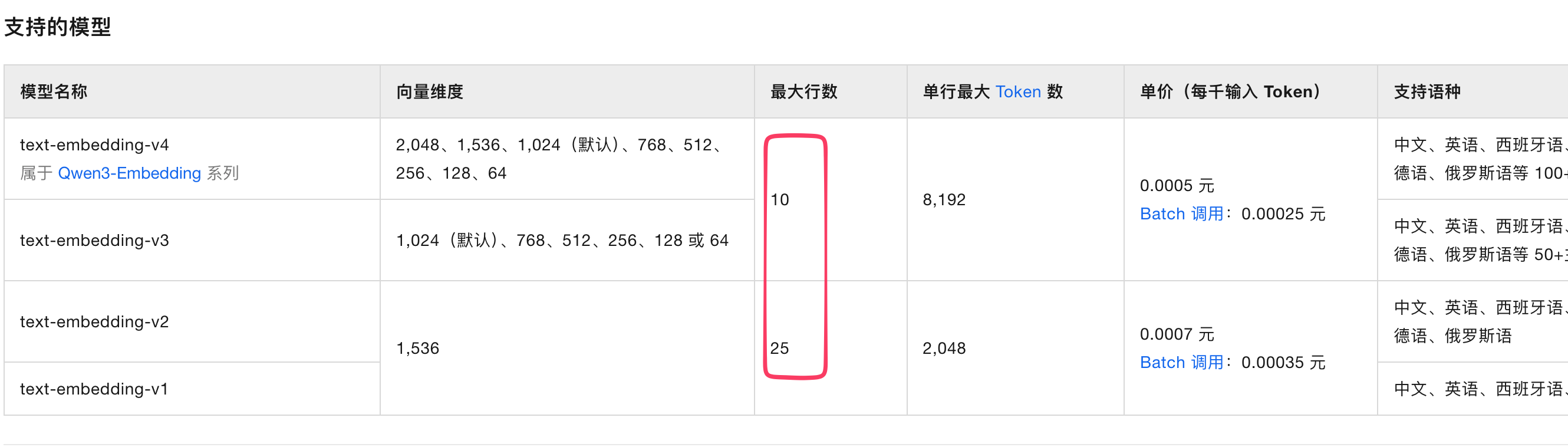
Task: Click the 支持语种 column header
Action: pyautogui.click(x=1427, y=92)
